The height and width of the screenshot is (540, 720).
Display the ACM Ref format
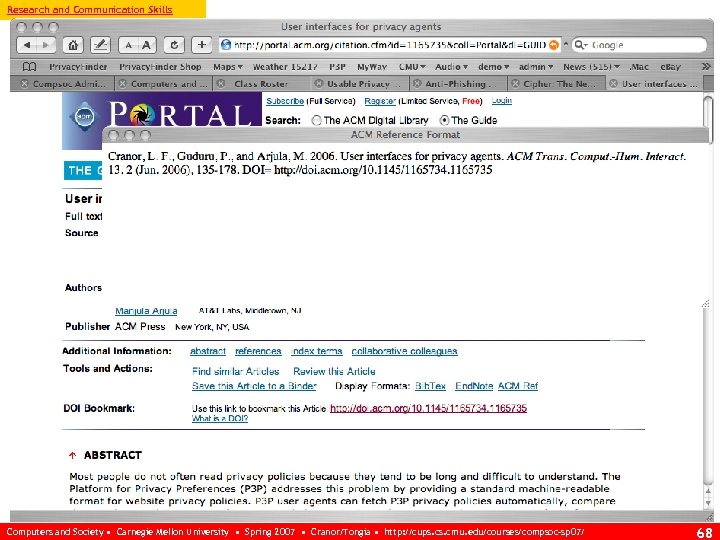pos(518,386)
